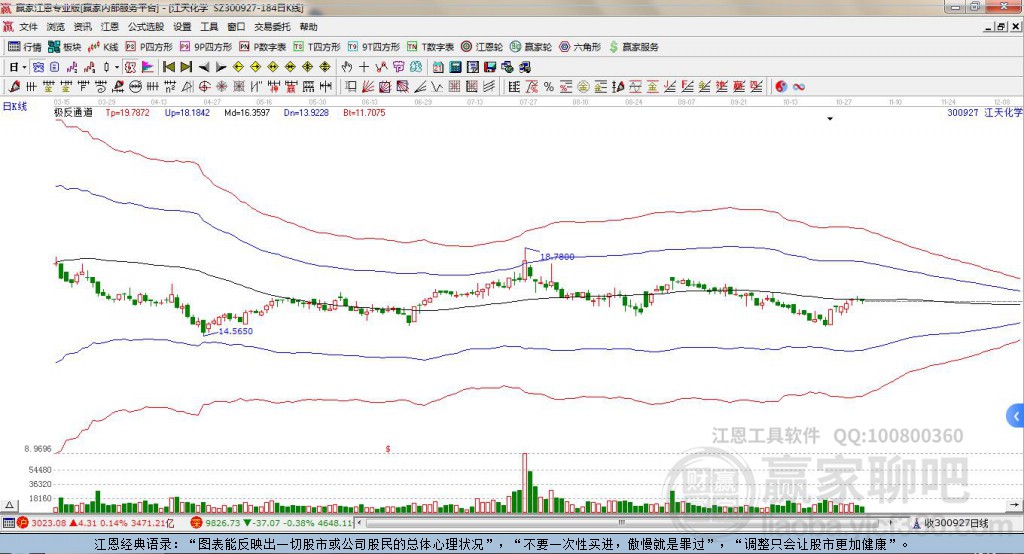The height and width of the screenshot is (554, 1024).
Task: Open the 江恩 menu
Action: pyautogui.click(x=110, y=27)
